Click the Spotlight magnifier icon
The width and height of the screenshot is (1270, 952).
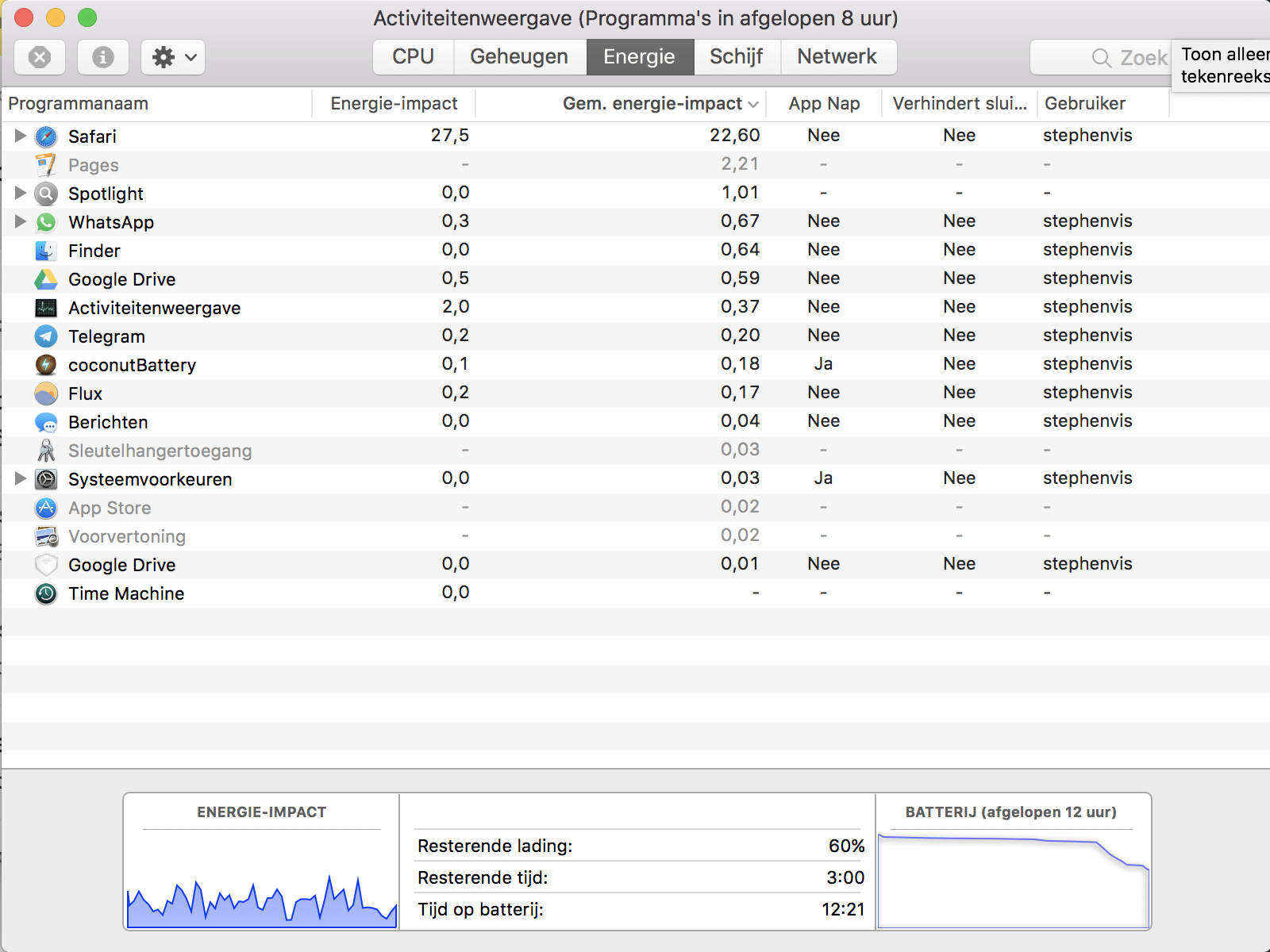pos(46,194)
